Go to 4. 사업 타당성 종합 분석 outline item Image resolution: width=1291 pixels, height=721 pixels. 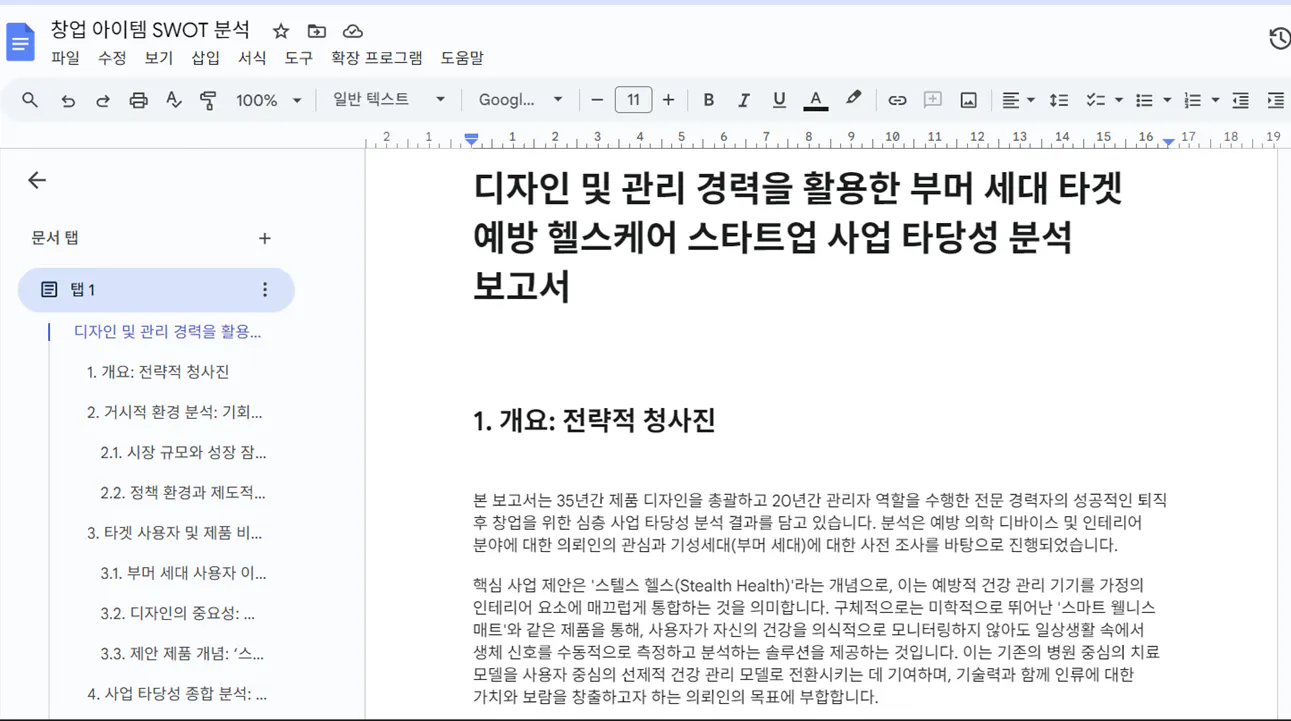177,693
